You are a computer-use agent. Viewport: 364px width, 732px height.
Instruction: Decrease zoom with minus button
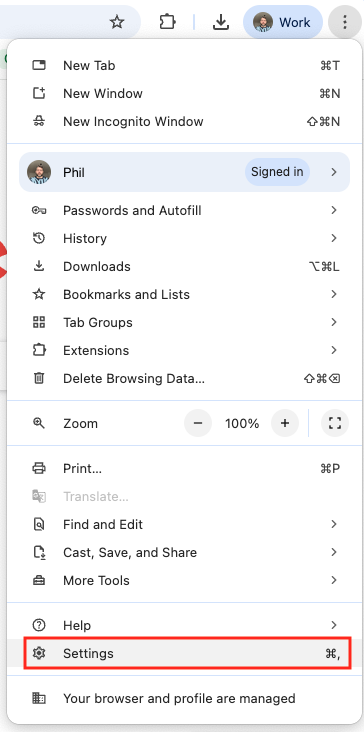pos(198,423)
